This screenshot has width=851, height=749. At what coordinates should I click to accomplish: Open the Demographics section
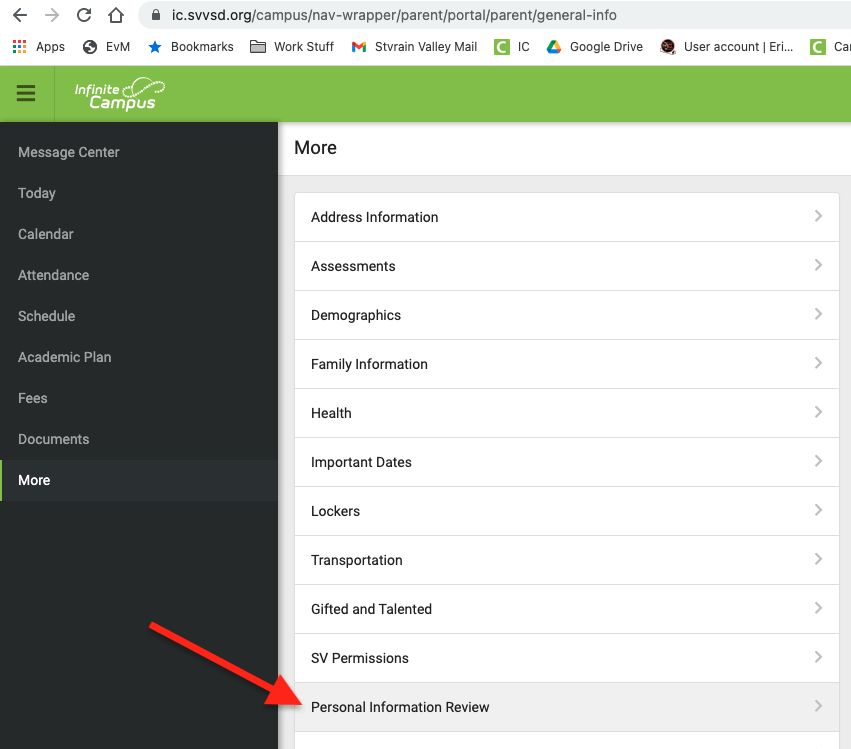coord(356,315)
